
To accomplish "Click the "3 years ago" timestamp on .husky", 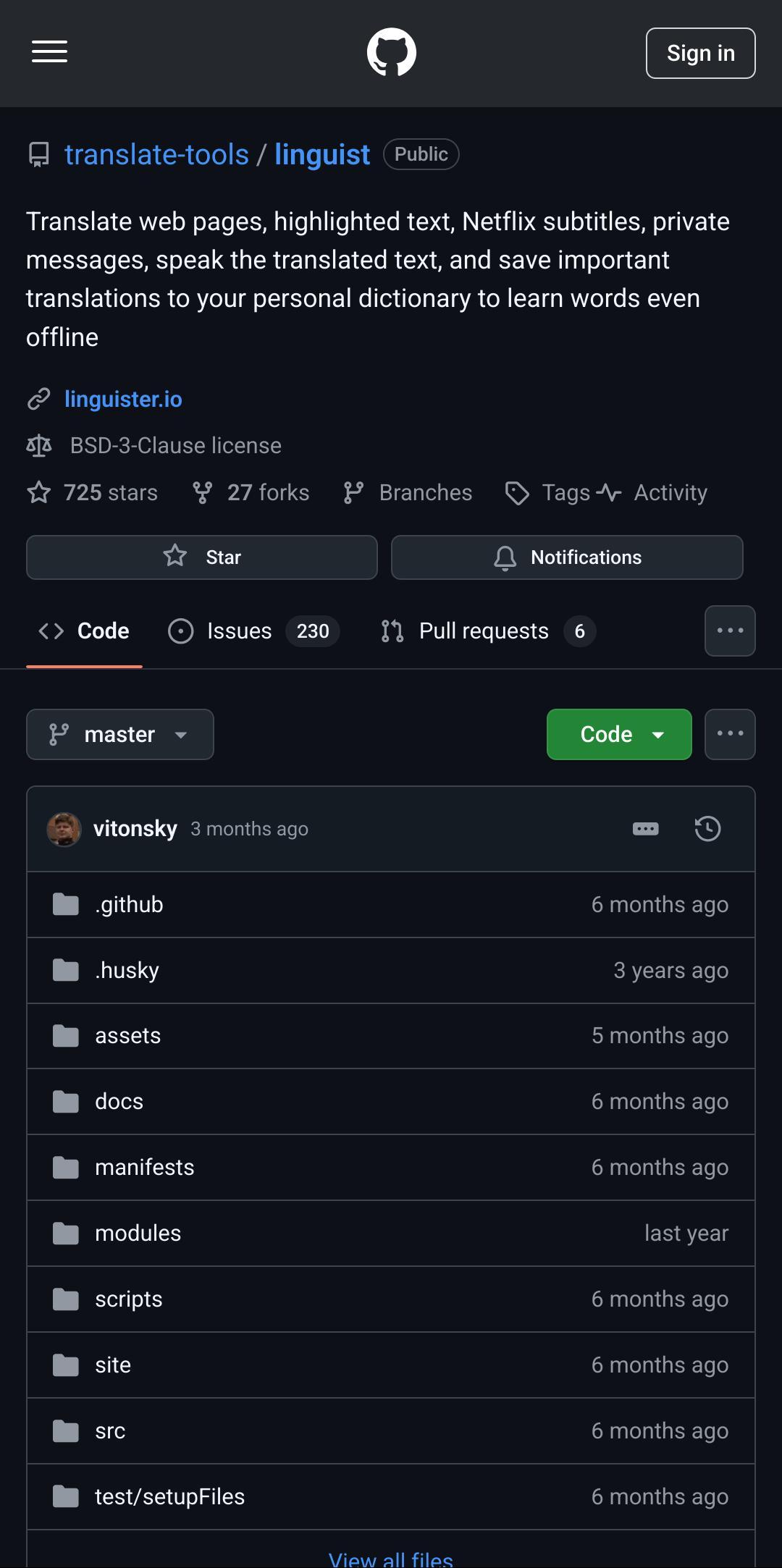I will coord(671,970).
